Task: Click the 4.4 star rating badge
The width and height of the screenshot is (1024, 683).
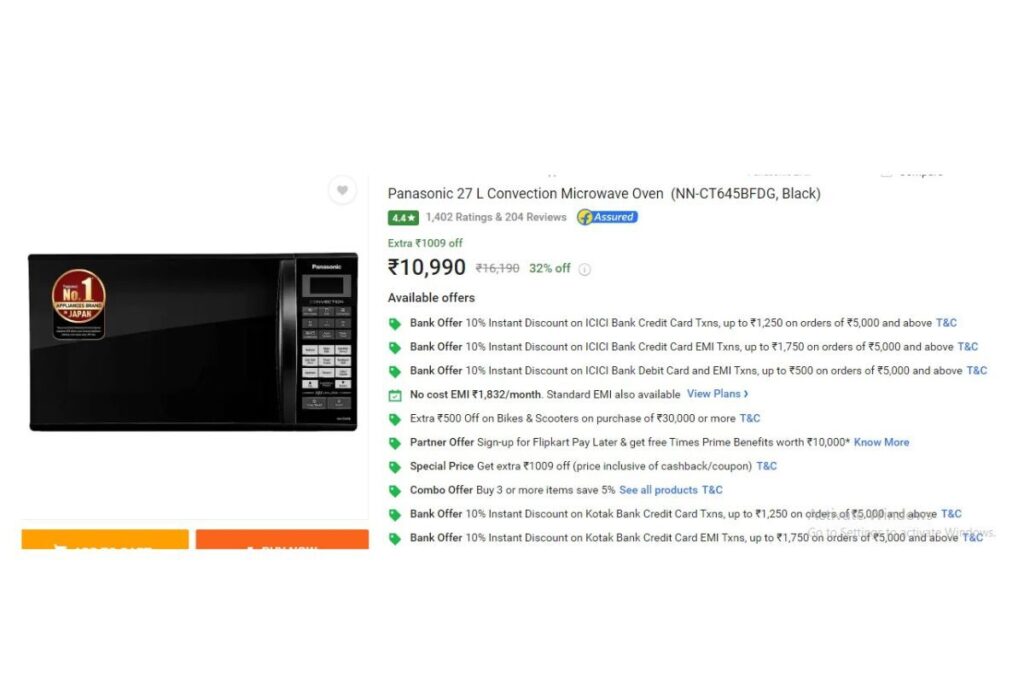Action: click(403, 217)
